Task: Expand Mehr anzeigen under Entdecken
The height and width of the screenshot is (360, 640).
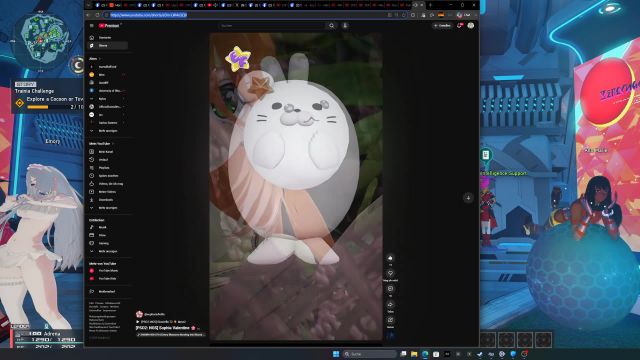Action: point(108,251)
